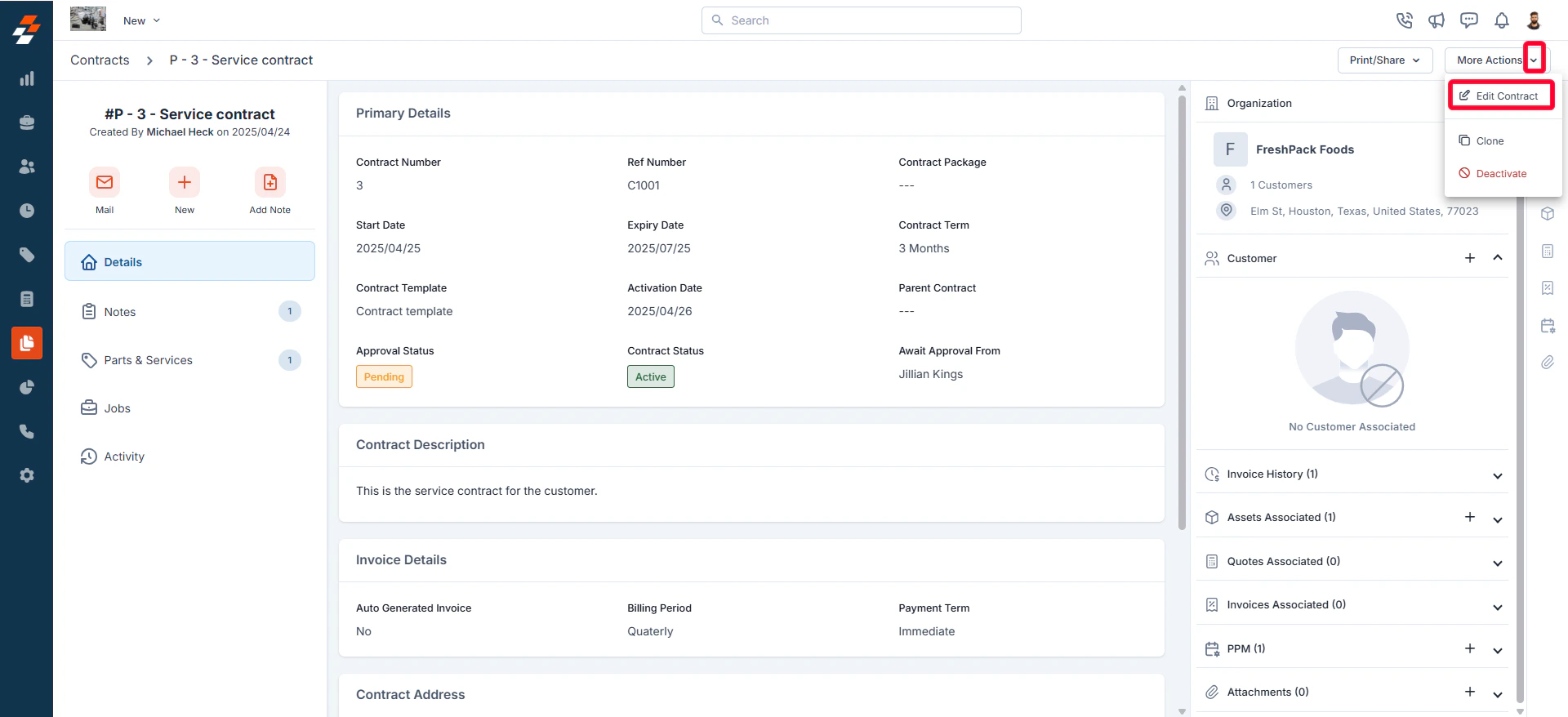The image size is (1568, 717).
Task: Open the user profile avatar
Action: pyautogui.click(x=1534, y=20)
